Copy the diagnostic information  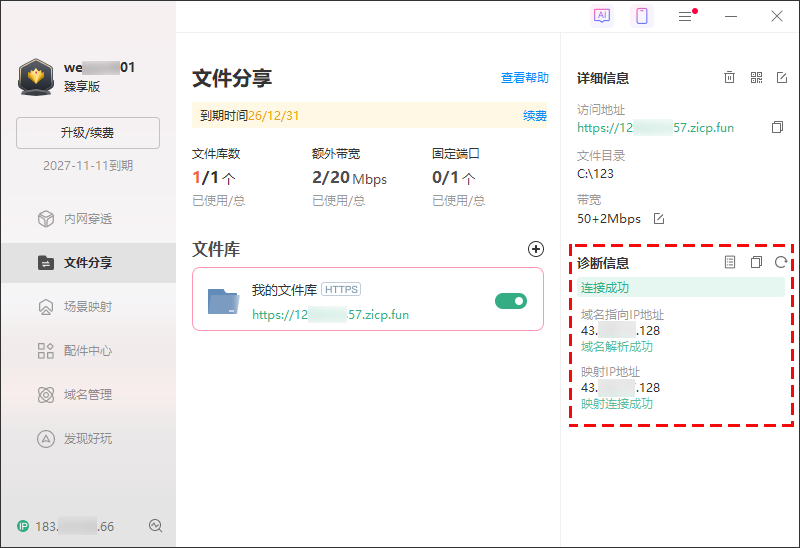pos(756,263)
